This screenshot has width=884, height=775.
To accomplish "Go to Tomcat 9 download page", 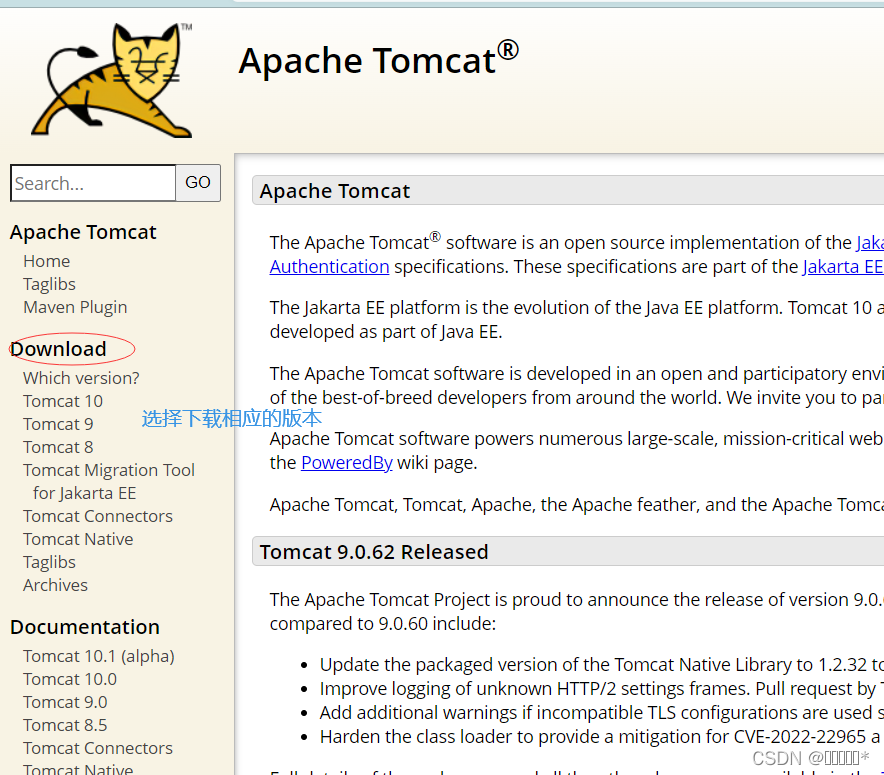I will 58,424.
